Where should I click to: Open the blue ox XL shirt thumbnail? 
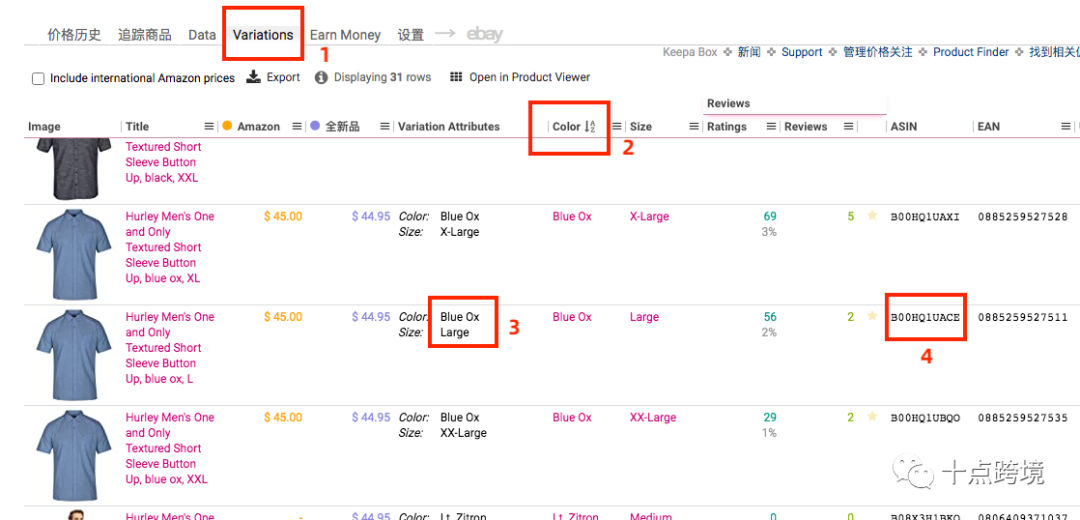click(73, 254)
